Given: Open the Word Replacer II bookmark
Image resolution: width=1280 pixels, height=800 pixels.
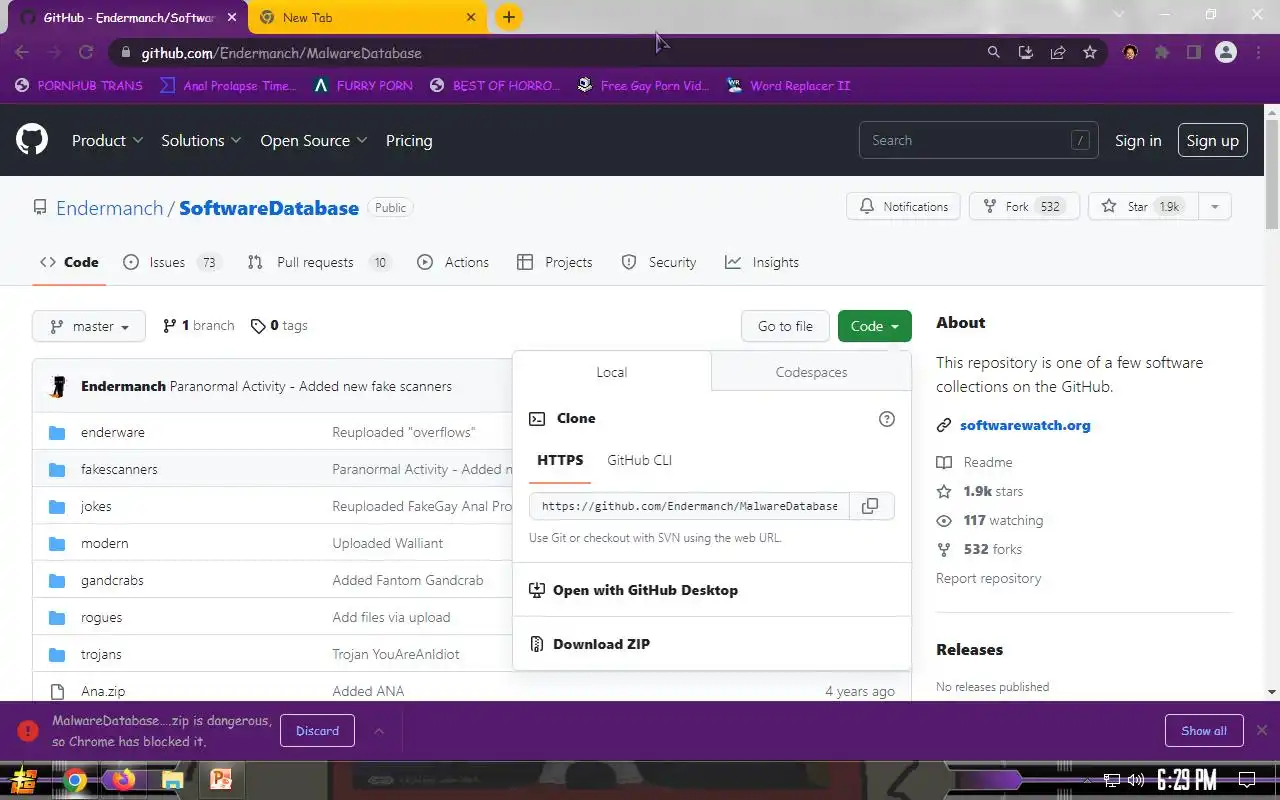Looking at the screenshot, I should [x=788, y=86].
